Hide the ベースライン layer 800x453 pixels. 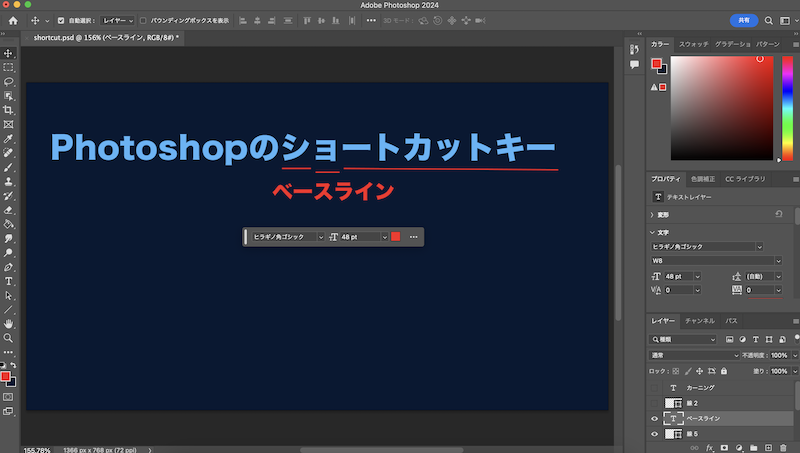pyautogui.click(x=655, y=419)
